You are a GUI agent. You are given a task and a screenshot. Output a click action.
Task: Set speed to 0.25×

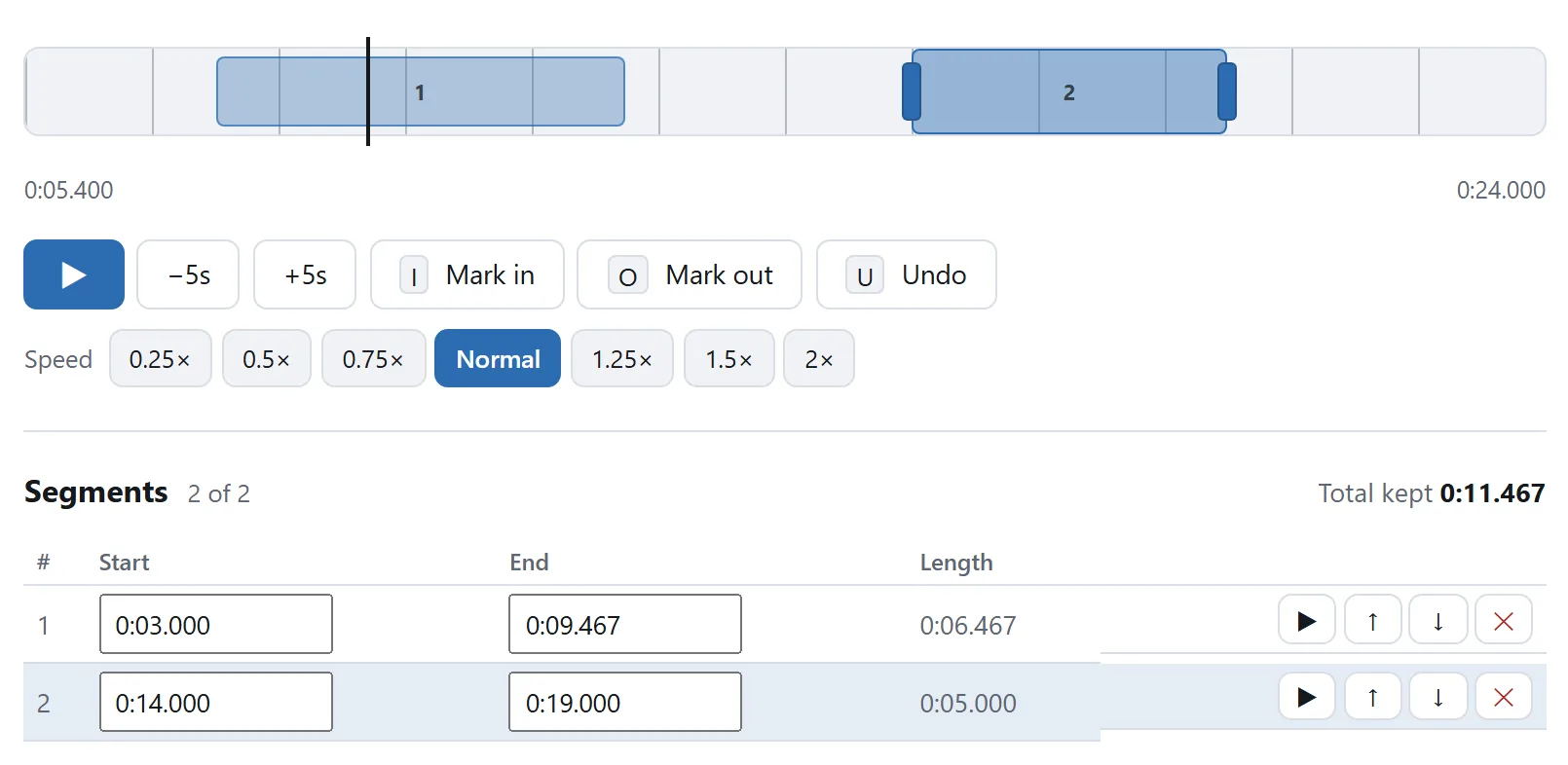tap(161, 359)
